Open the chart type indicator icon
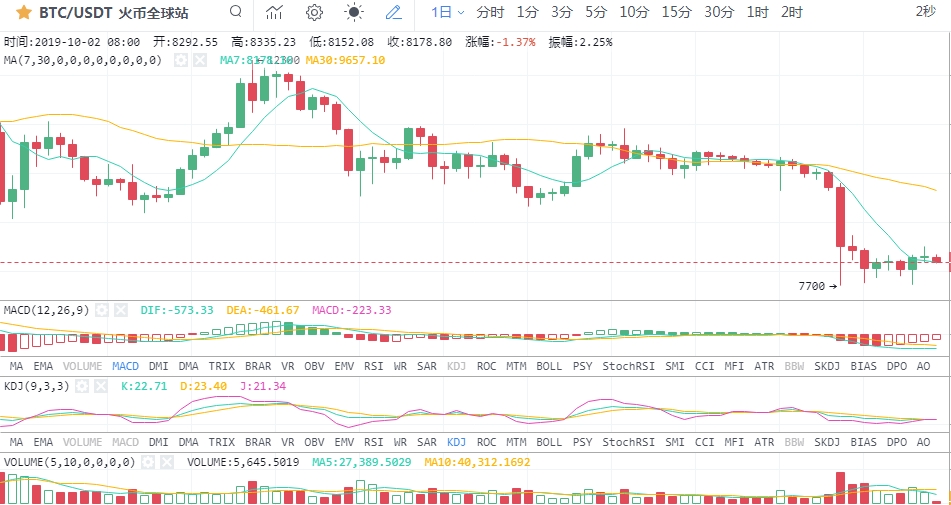The width and height of the screenshot is (951, 505). tap(275, 12)
